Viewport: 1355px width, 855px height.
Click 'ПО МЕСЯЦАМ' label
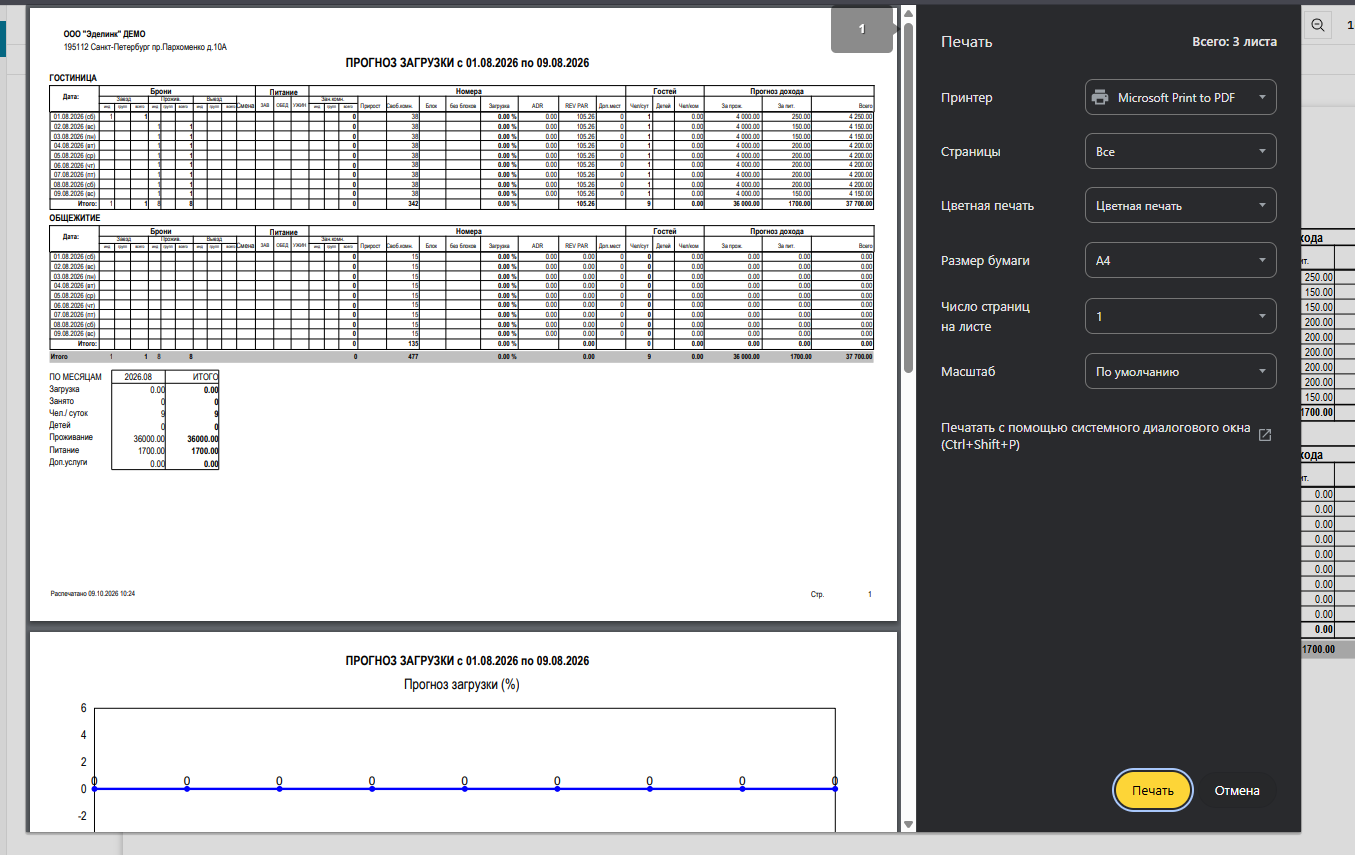[x=76, y=377]
